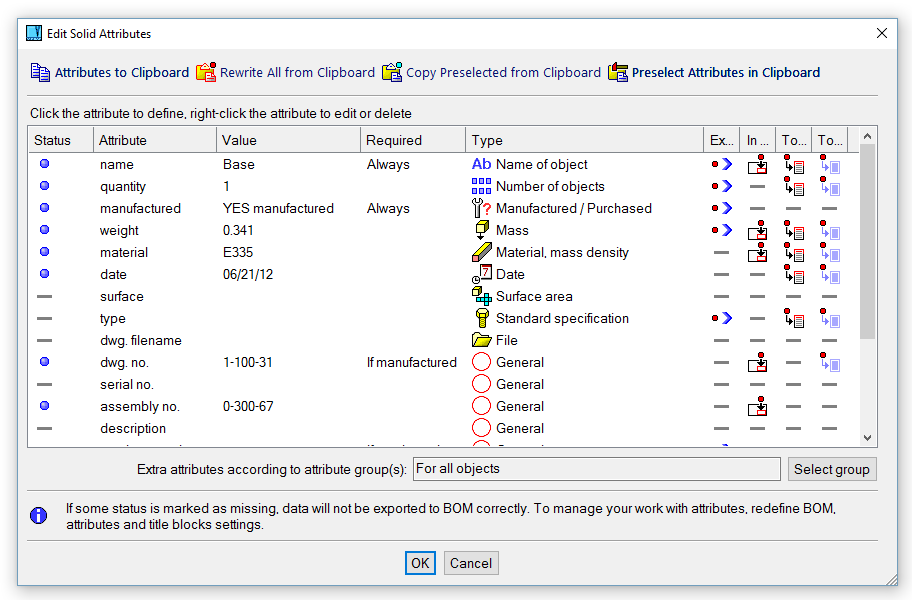Toggle the status dash for surface attribute

click(x=45, y=296)
